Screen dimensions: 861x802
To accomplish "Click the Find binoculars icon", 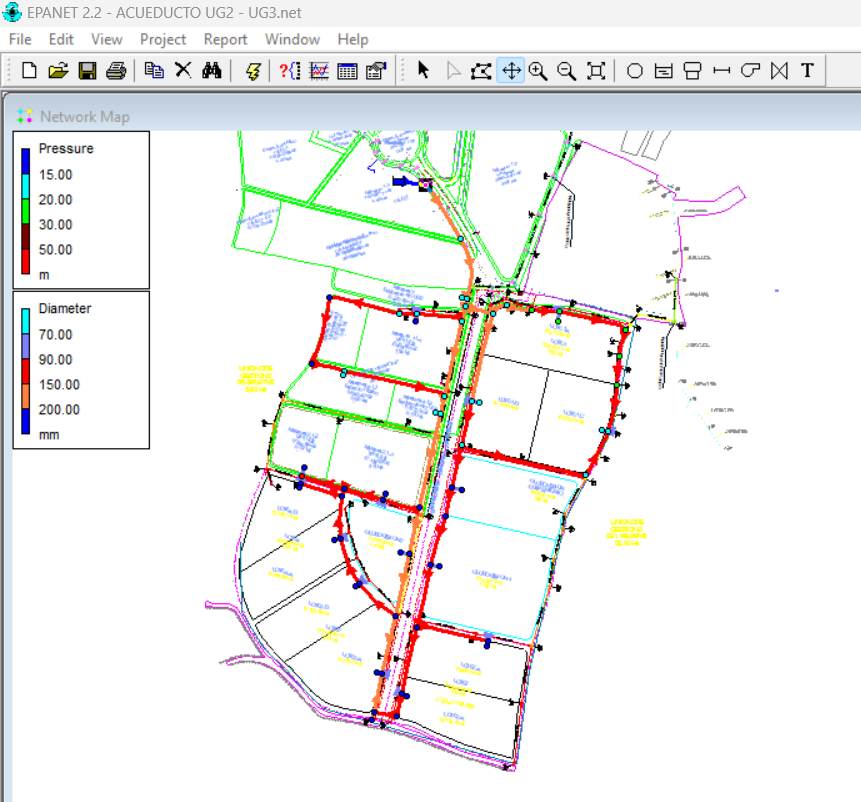I will [x=211, y=70].
